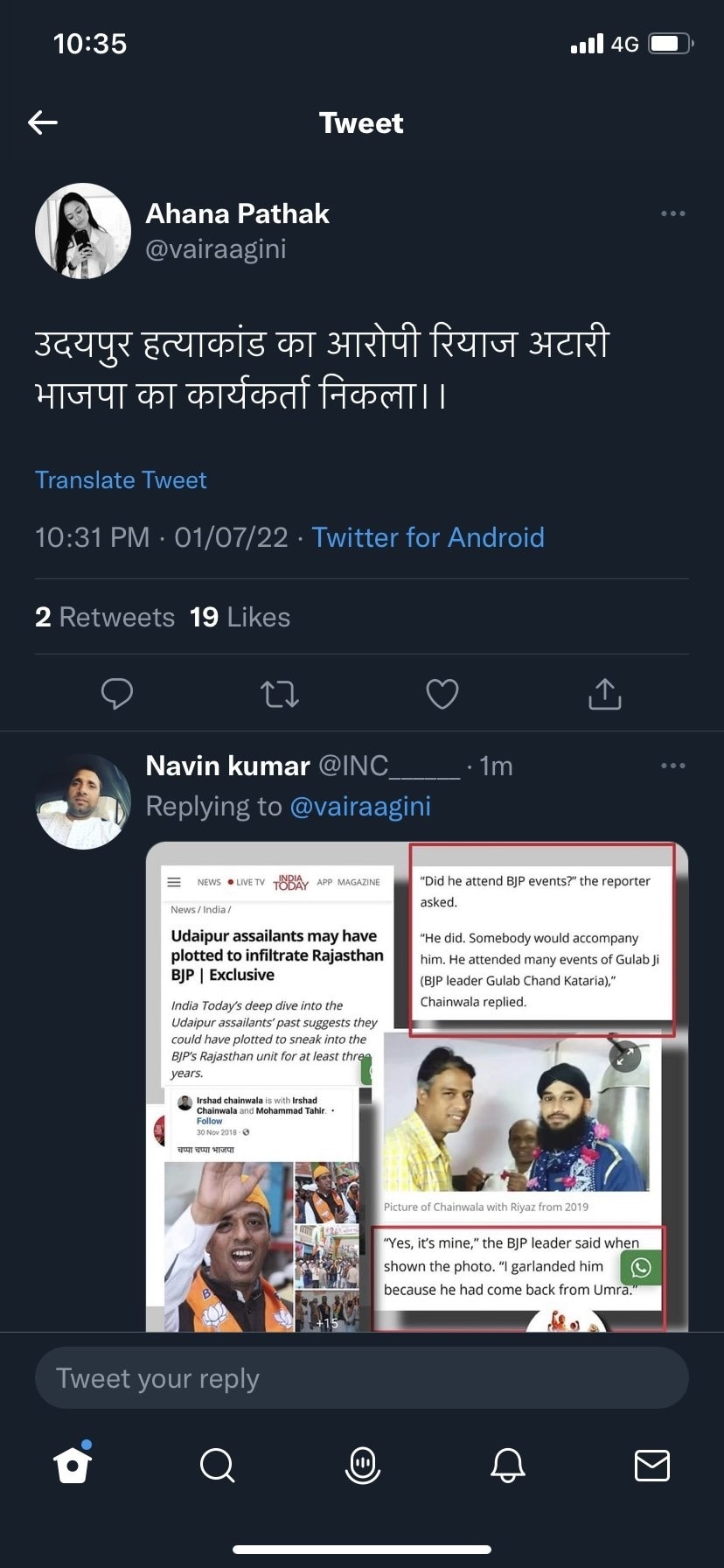Open Navin kumar's profile avatar
This screenshot has height=1568, width=724.
click(83, 801)
